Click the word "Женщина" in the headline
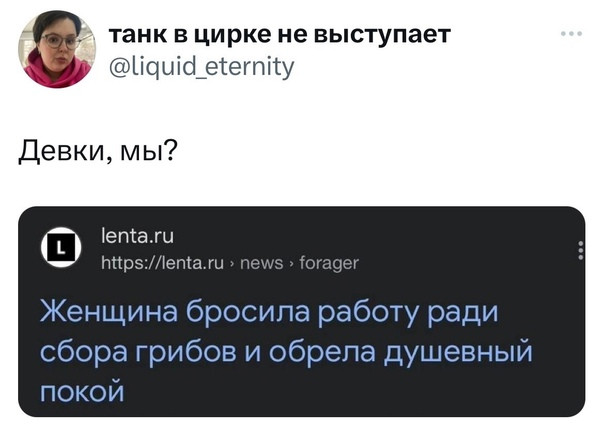The height and width of the screenshot is (442, 604). (107, 314)
